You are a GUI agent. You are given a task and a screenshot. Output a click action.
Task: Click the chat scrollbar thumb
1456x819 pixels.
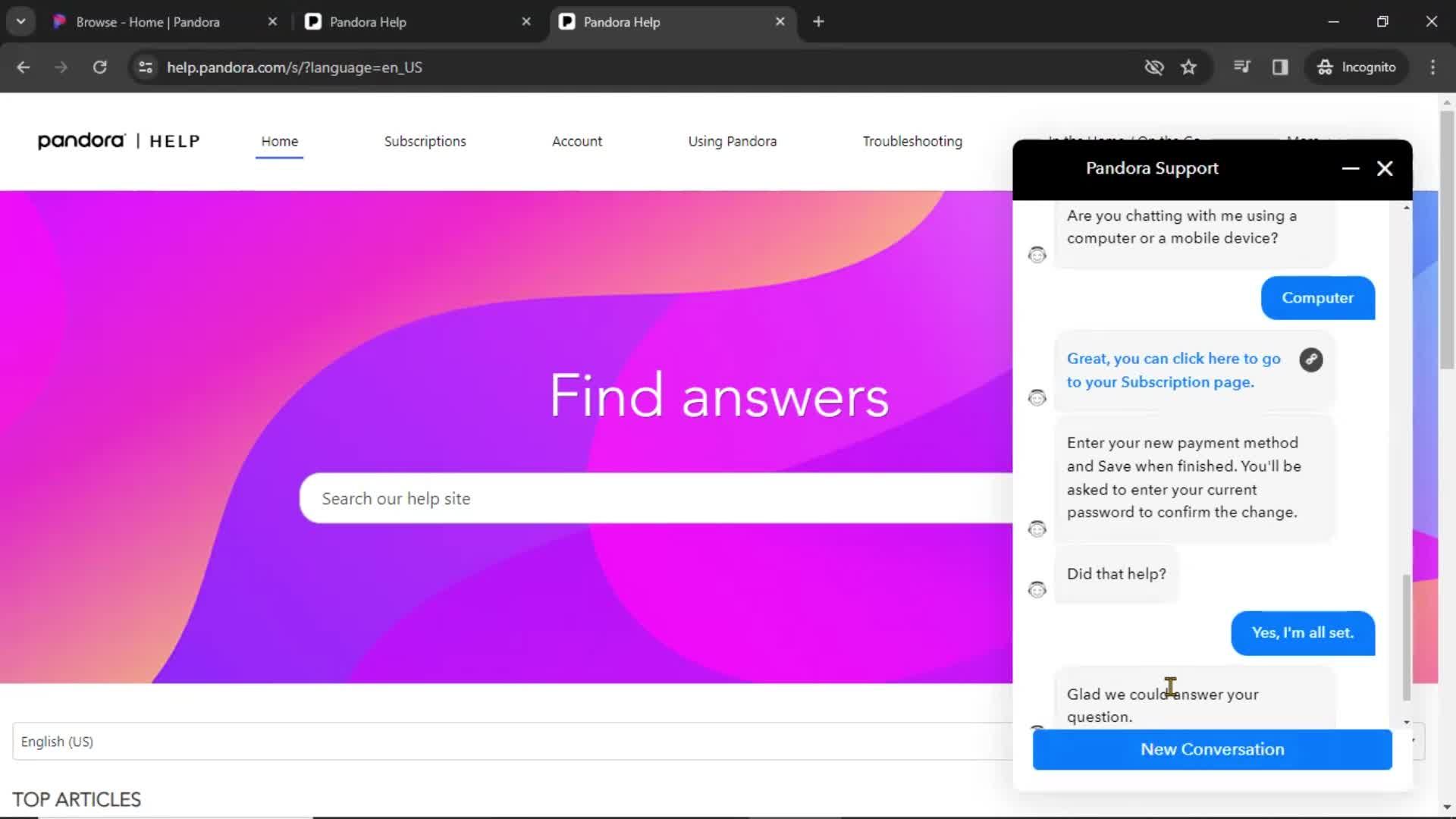1407,637
